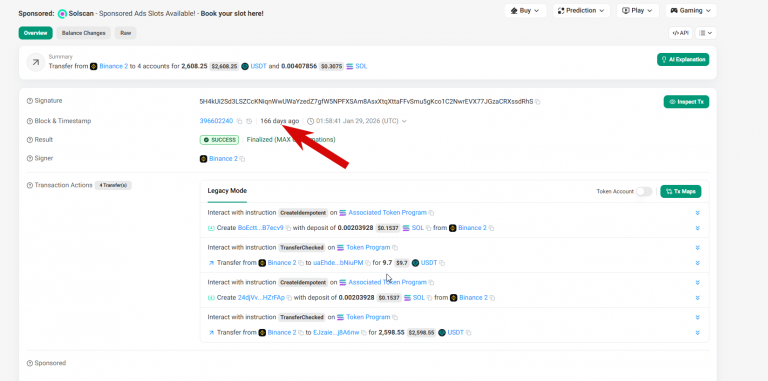Switch to the Balance Changes tab

point(83,33)
